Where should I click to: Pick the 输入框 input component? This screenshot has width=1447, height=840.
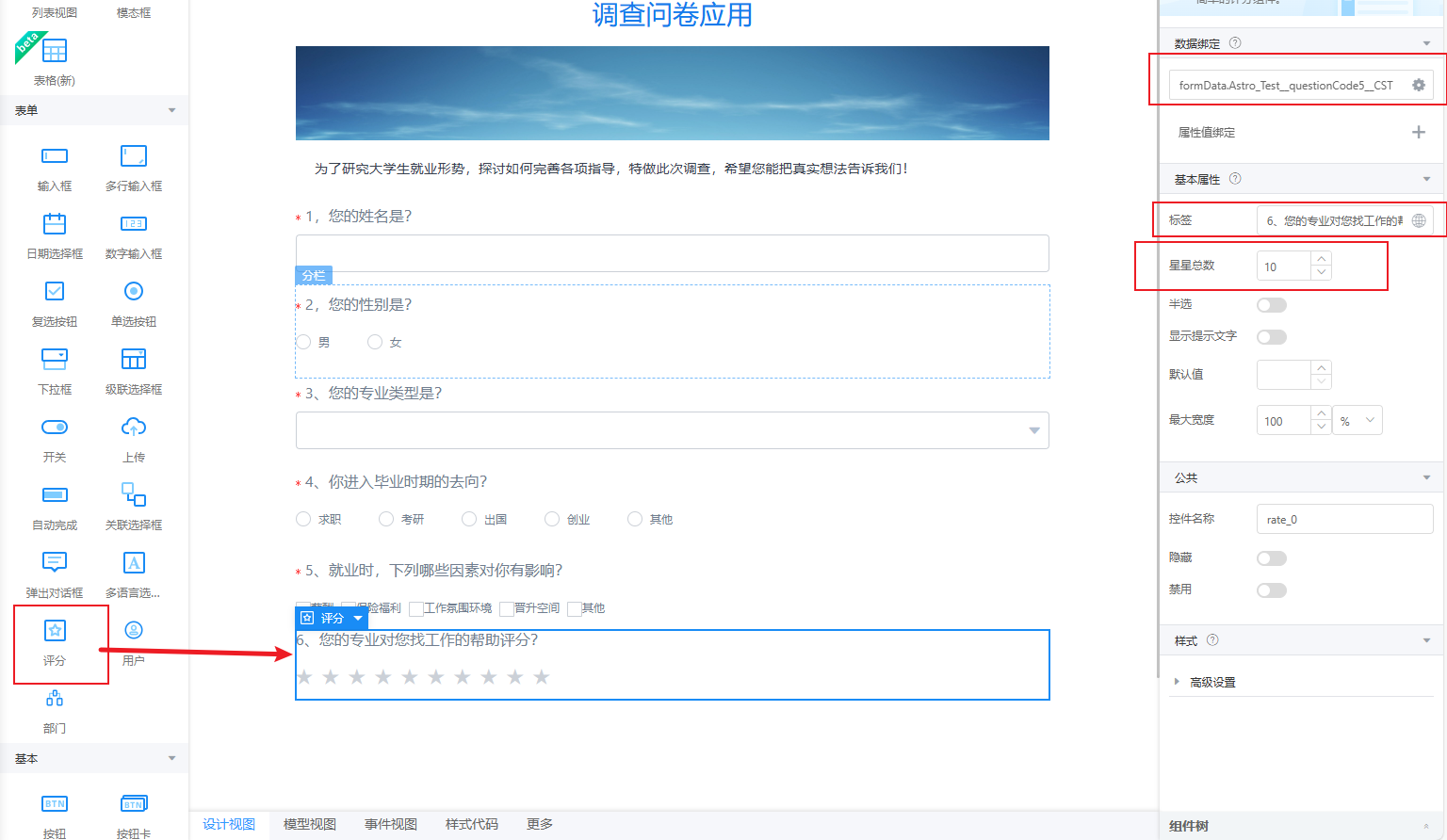click(x=55, y=156)
